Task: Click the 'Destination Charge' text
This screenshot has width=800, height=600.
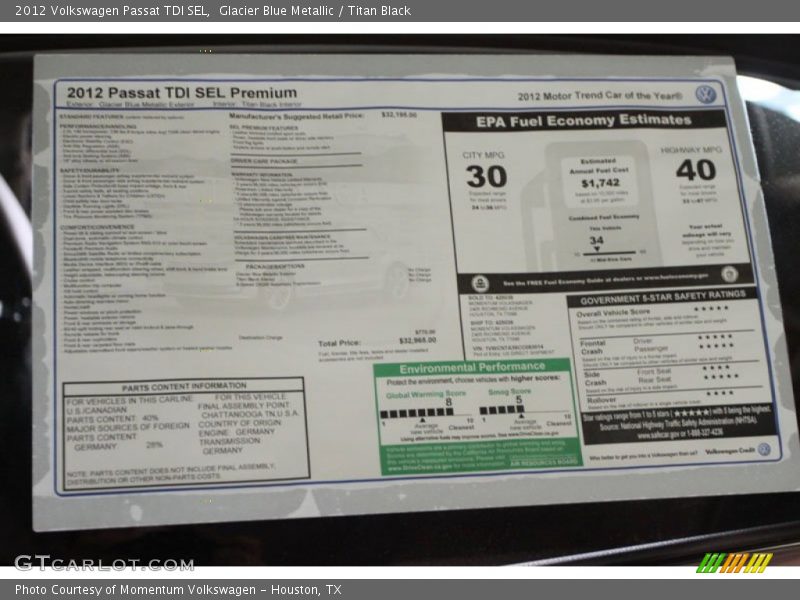Action: point(260,338)
